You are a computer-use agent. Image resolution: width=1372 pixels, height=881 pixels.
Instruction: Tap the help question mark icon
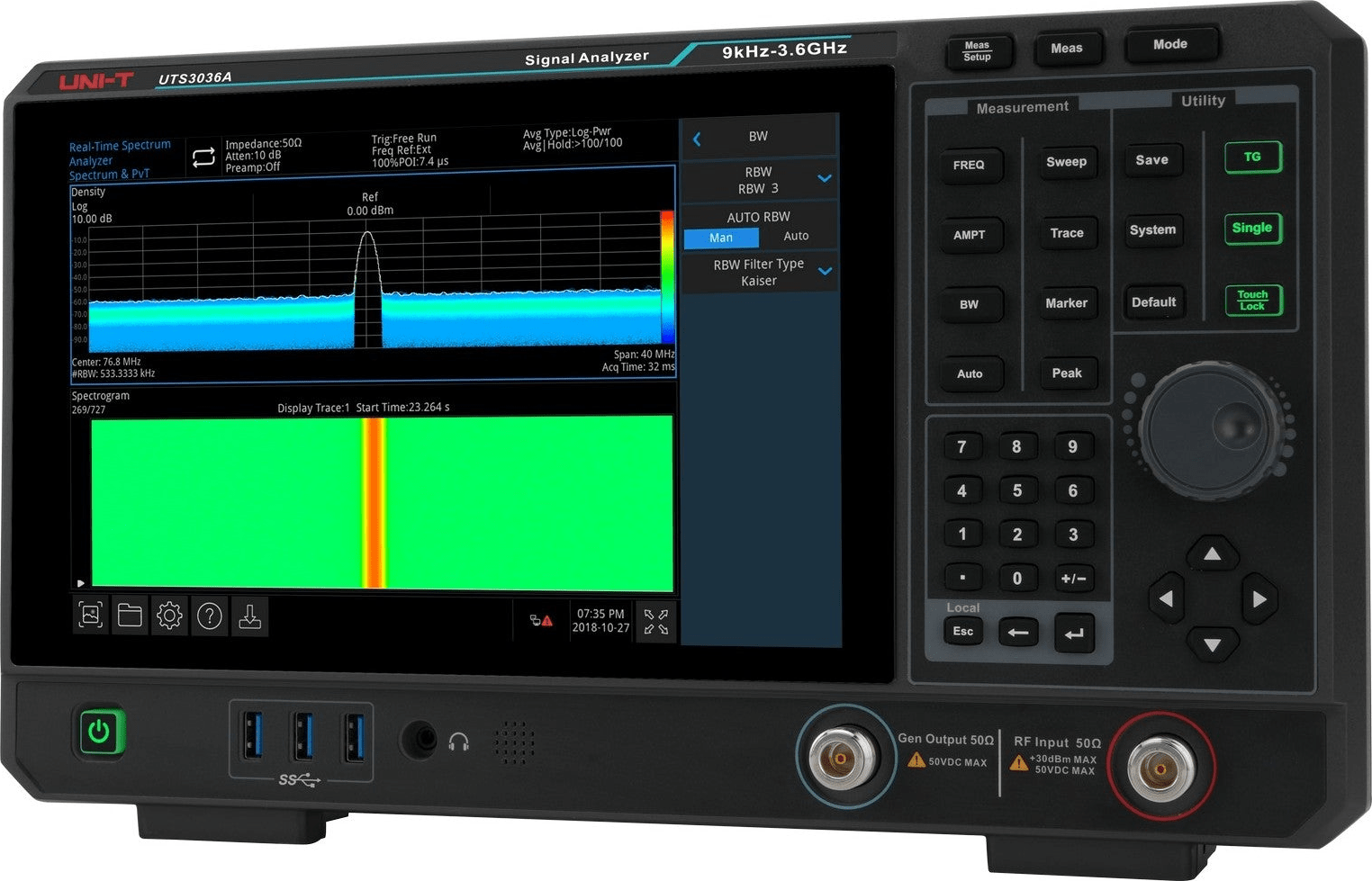(210, 616)
